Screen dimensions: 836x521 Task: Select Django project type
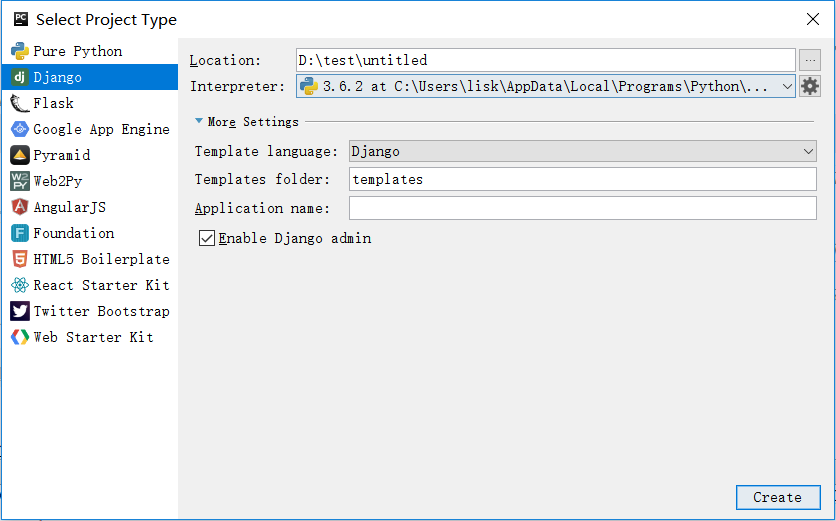click(x=90, y=77)
